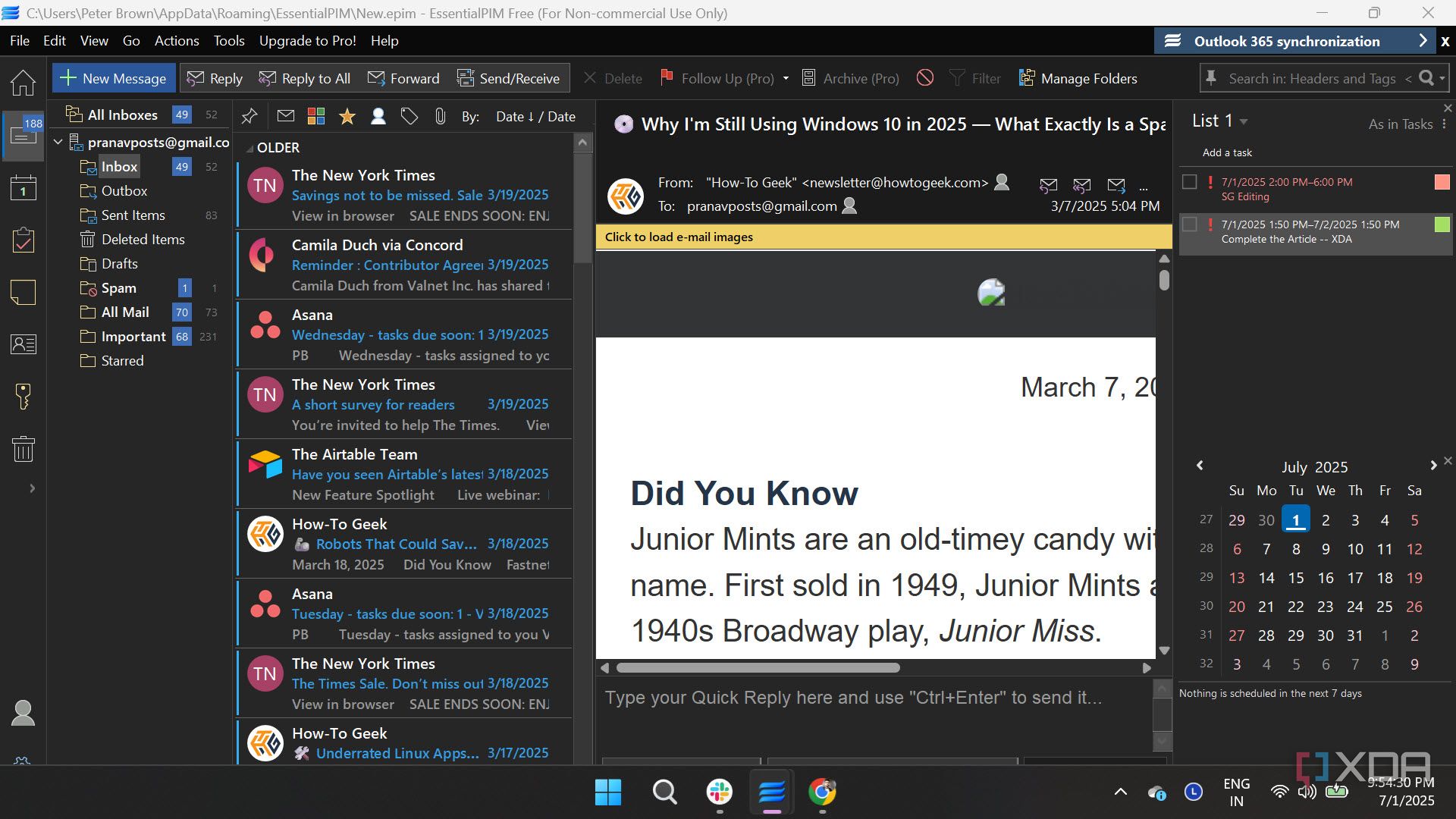This screenshot has width=1456, height=819.
Task: Click to load e-mail images bar
Action: (883, 237)
